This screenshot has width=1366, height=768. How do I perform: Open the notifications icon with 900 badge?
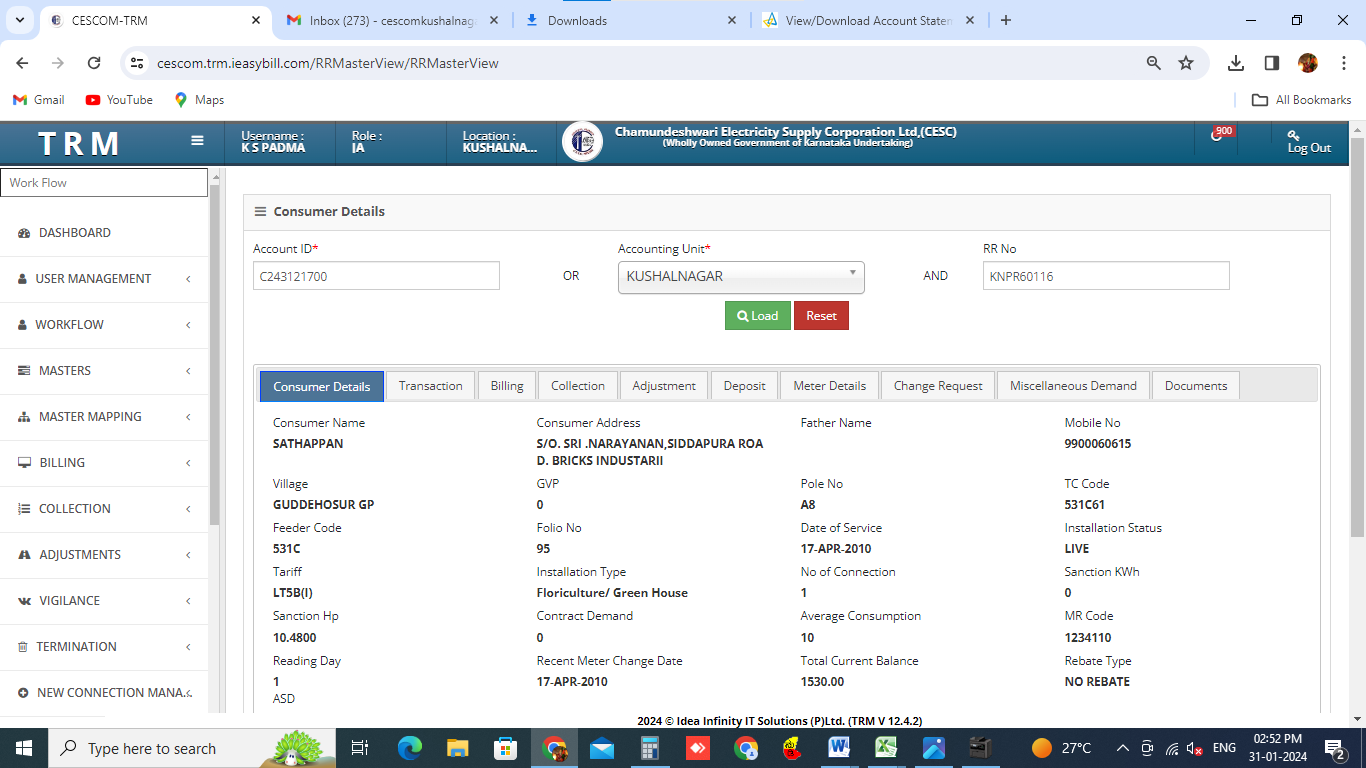click(x=1217, y=135)
